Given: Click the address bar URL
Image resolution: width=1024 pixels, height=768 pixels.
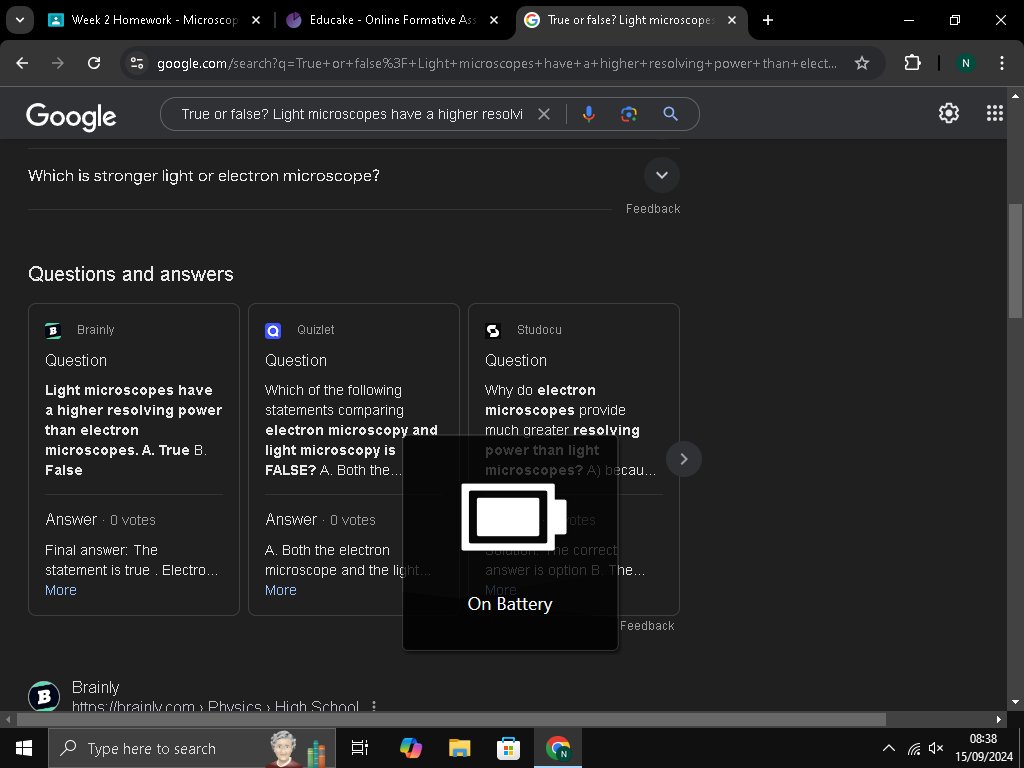Looking at the screenshot, I should (x=496, y=63).
